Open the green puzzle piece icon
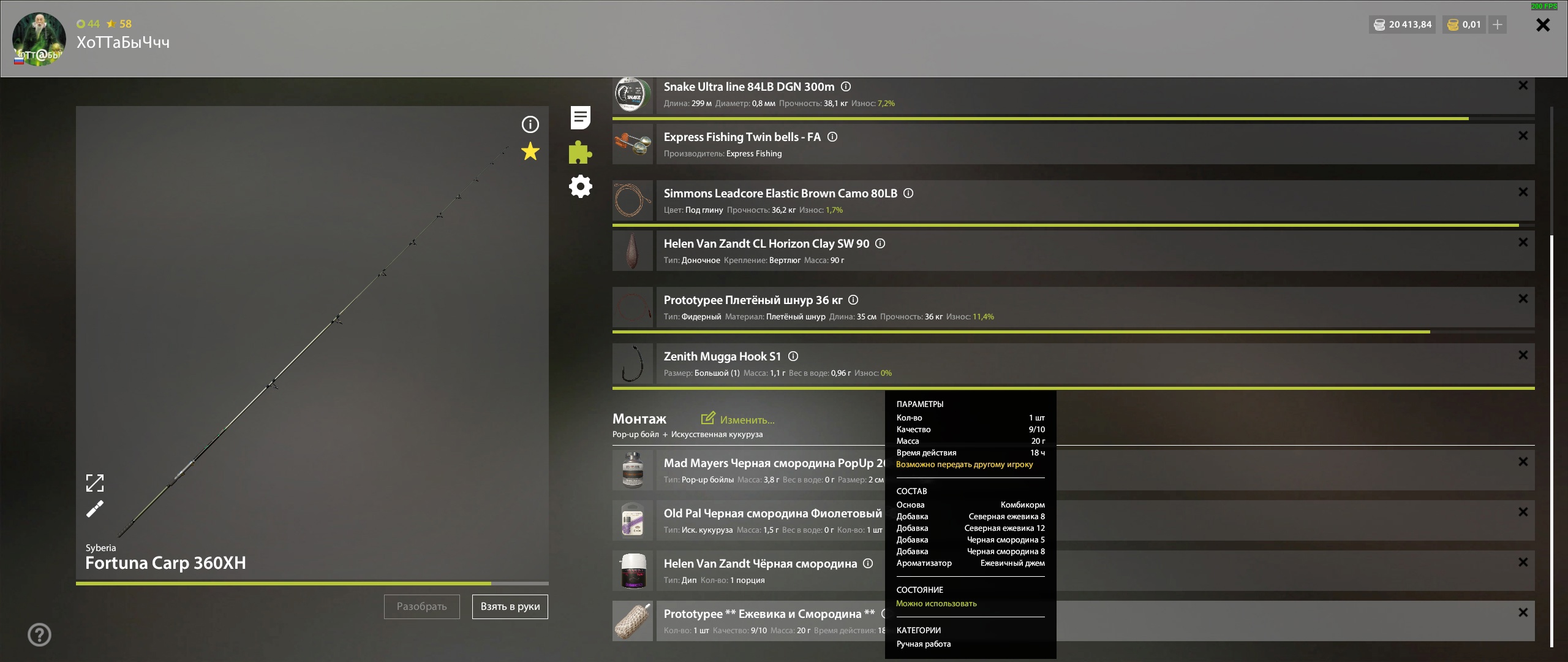Viewport: 1568px width, 662px height. [x=580, y=152]
